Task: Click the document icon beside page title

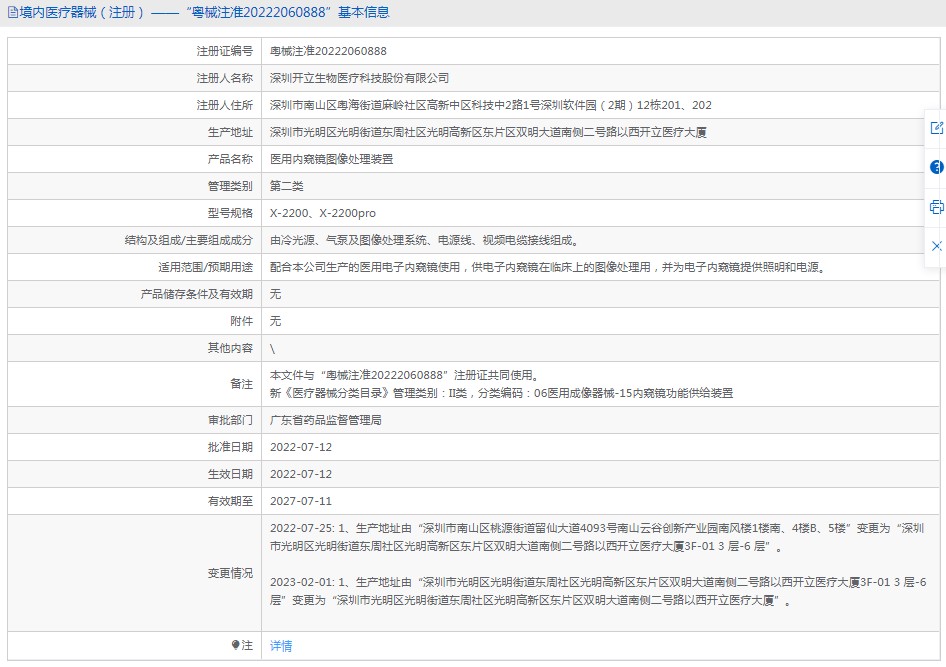Action: click(13, 12)
